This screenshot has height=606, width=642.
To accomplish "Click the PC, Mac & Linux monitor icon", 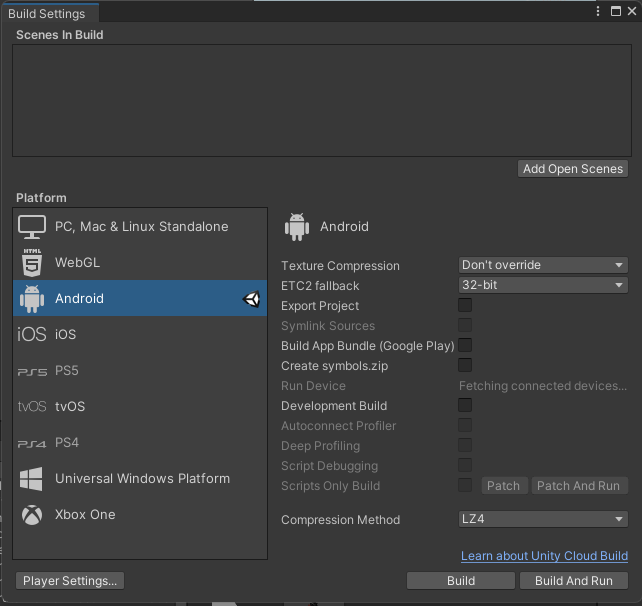I will (x=32, y=226).
